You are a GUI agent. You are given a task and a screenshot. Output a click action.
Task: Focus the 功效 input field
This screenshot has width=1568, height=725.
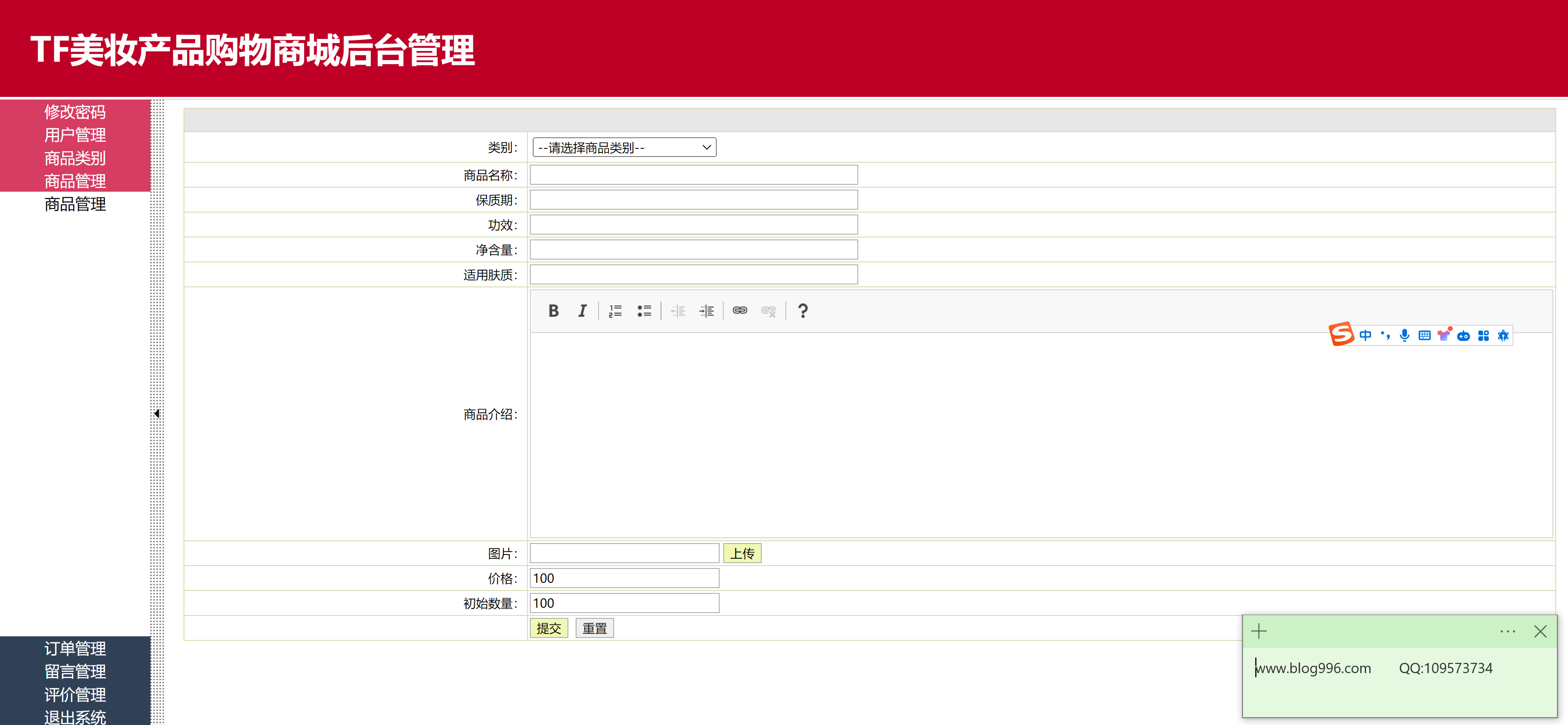click(693, 225)
